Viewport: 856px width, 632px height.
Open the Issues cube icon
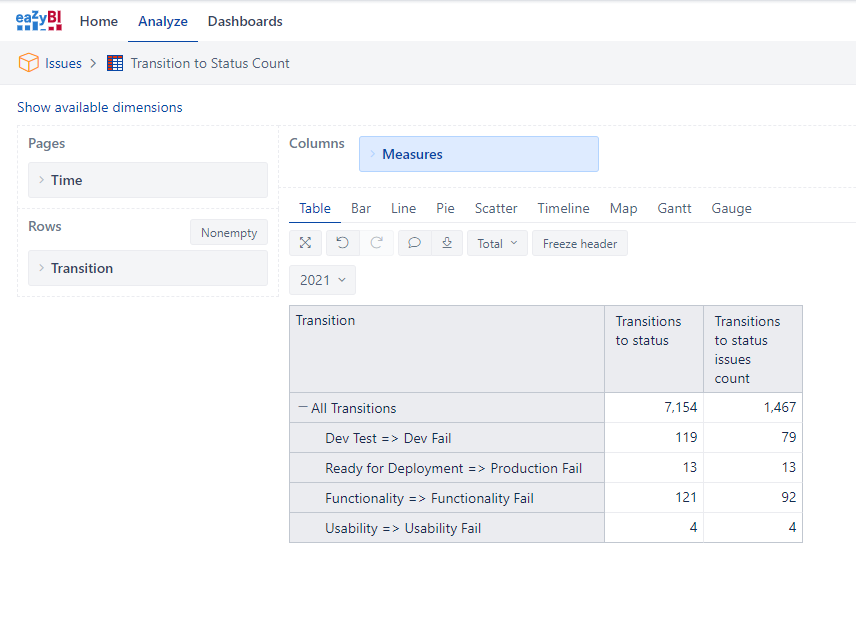pos(28,63)
